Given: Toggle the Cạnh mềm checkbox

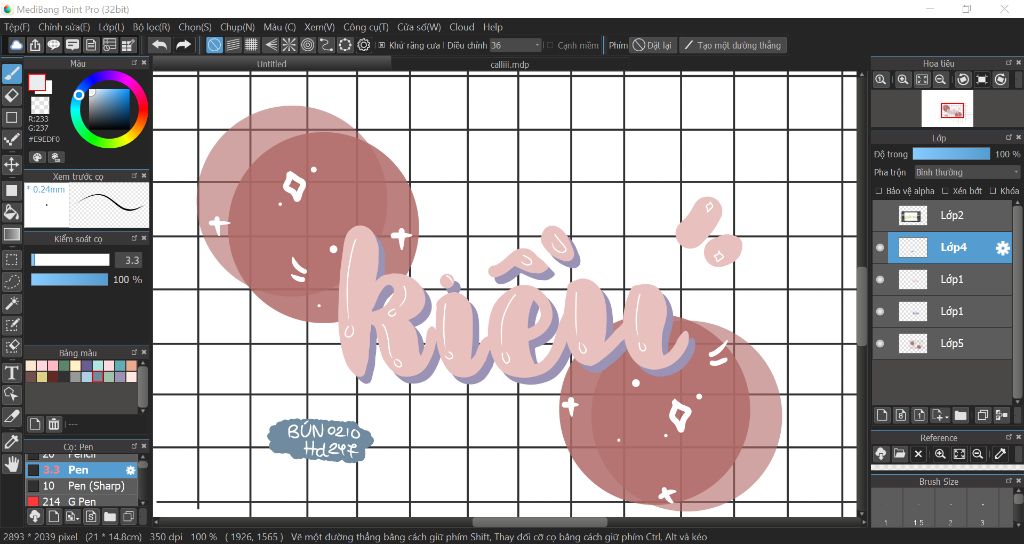Looking at the screenshot, I should click(x=550, y=45).
